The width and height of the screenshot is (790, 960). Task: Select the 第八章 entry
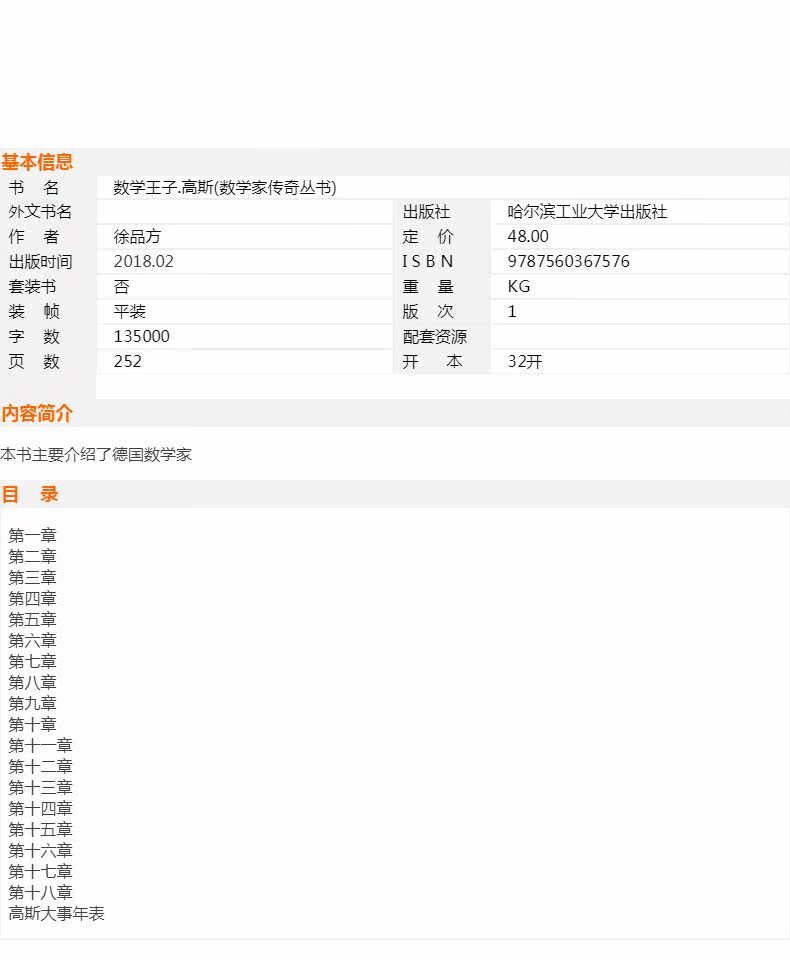coord(32,682)
